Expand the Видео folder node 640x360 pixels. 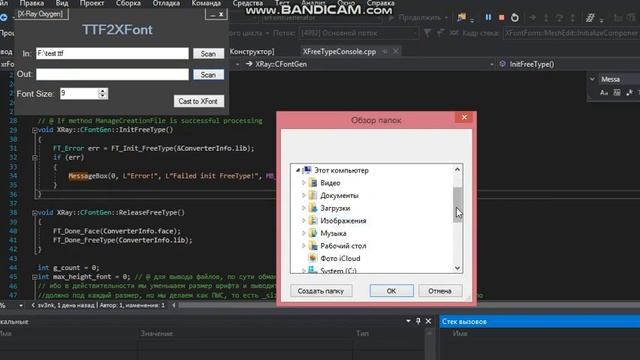[x=304, y=183]
